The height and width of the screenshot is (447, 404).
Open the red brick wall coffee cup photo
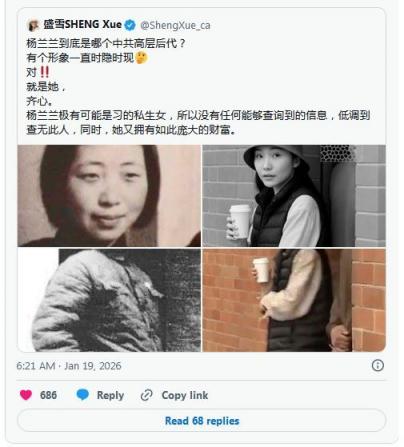[294, 300]
